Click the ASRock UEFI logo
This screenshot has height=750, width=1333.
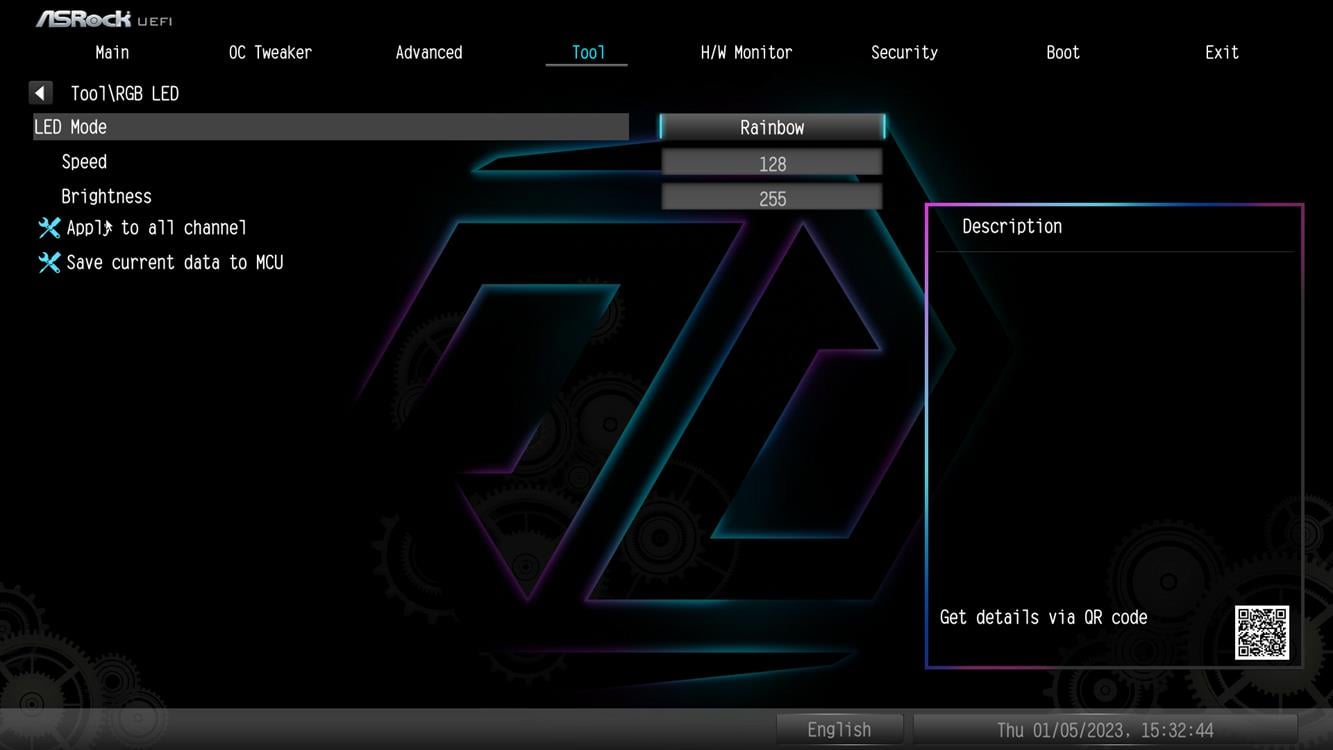[x=104, y=19]
